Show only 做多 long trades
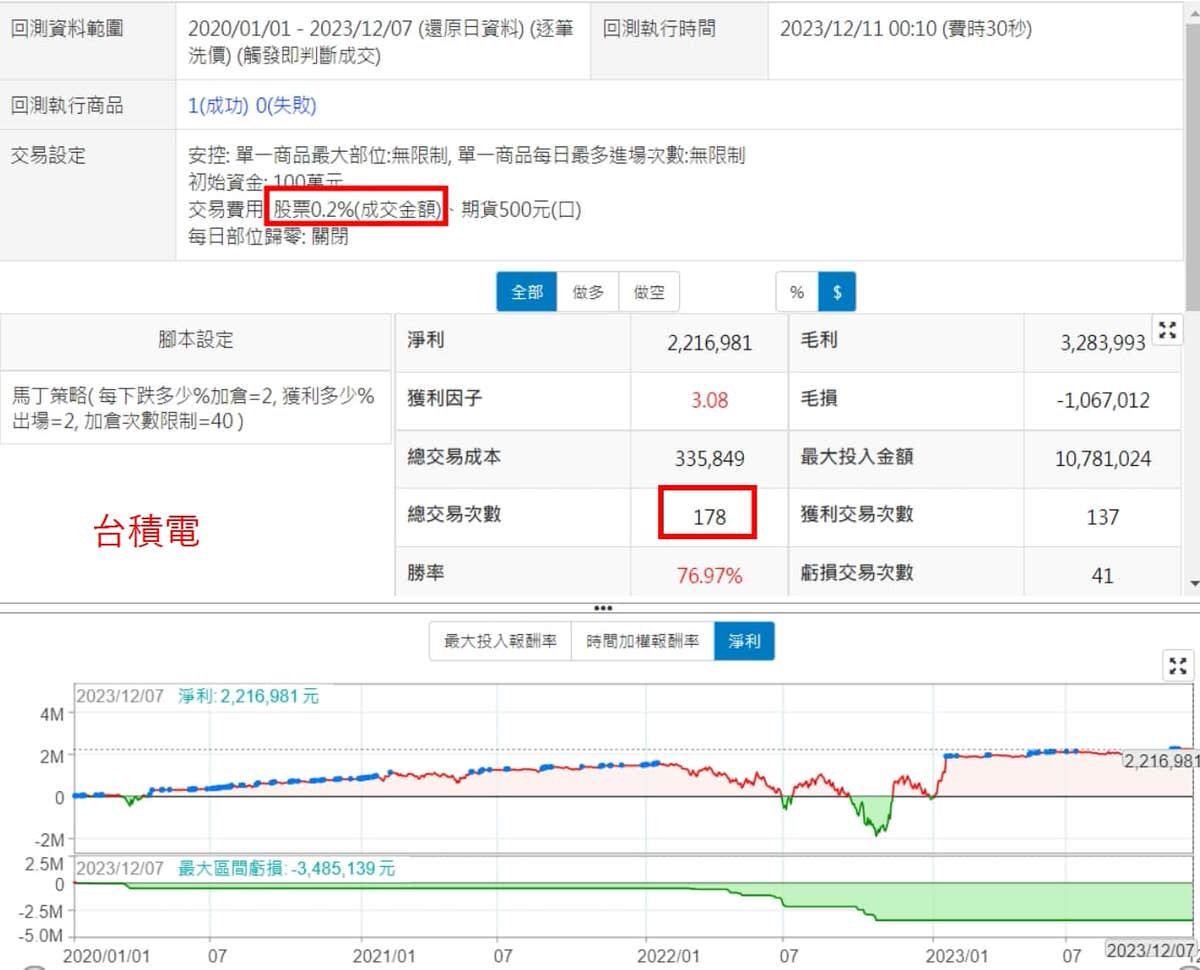The image size is (1200, 970). [x=588, y=292]
